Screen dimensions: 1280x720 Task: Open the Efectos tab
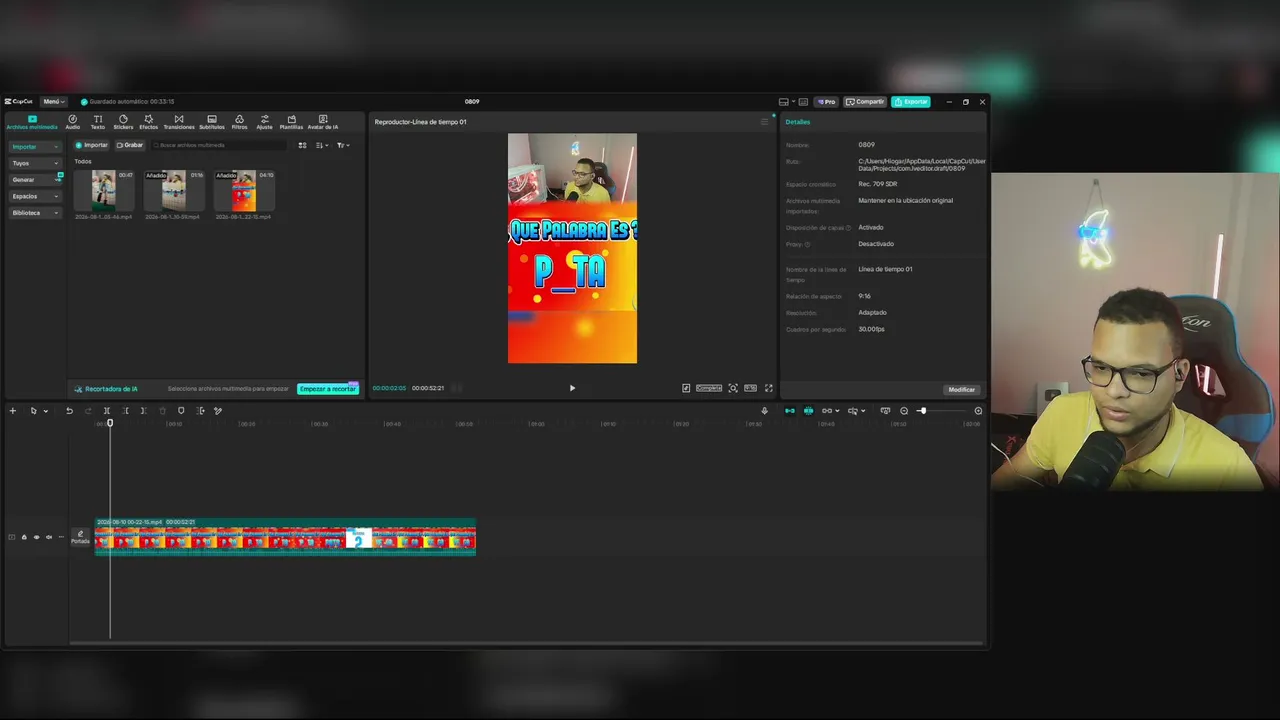pyautogui.click(x=148, y=122)
